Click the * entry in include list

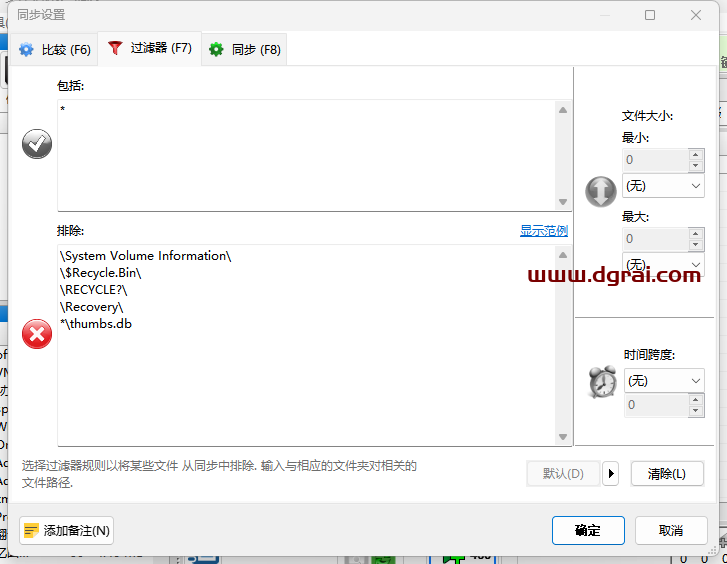click(x=63, y=109)
